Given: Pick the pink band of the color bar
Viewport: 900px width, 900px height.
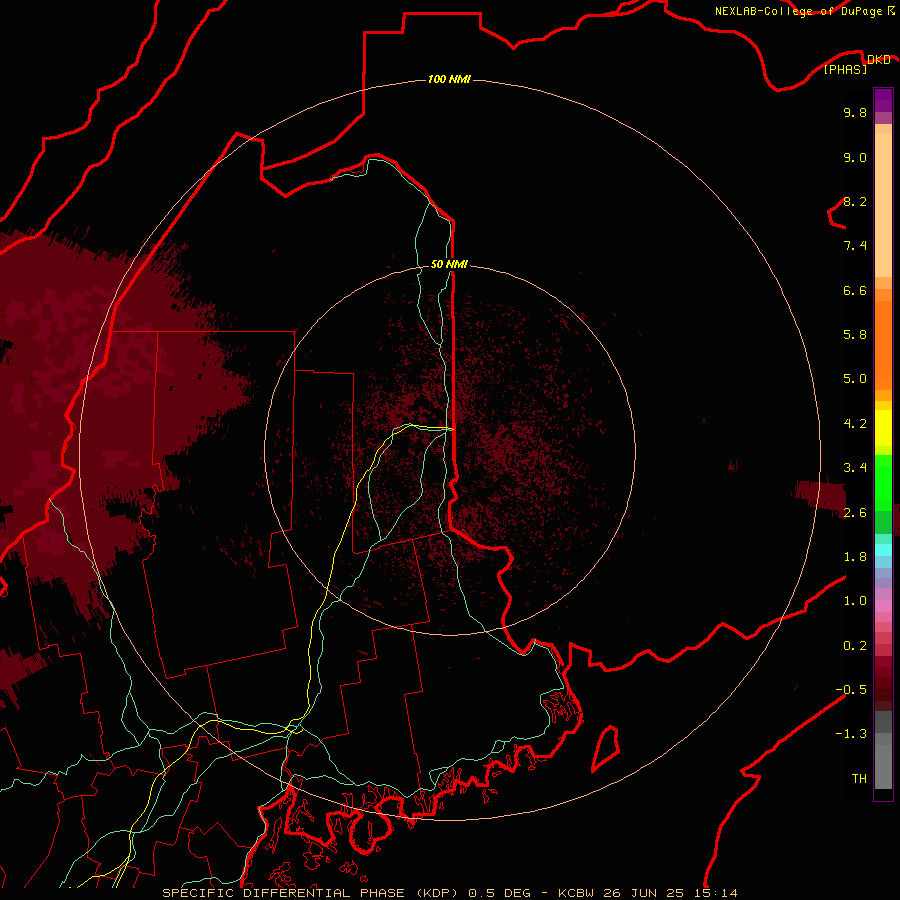Looking at the screenshot, I should click(883, 606).
